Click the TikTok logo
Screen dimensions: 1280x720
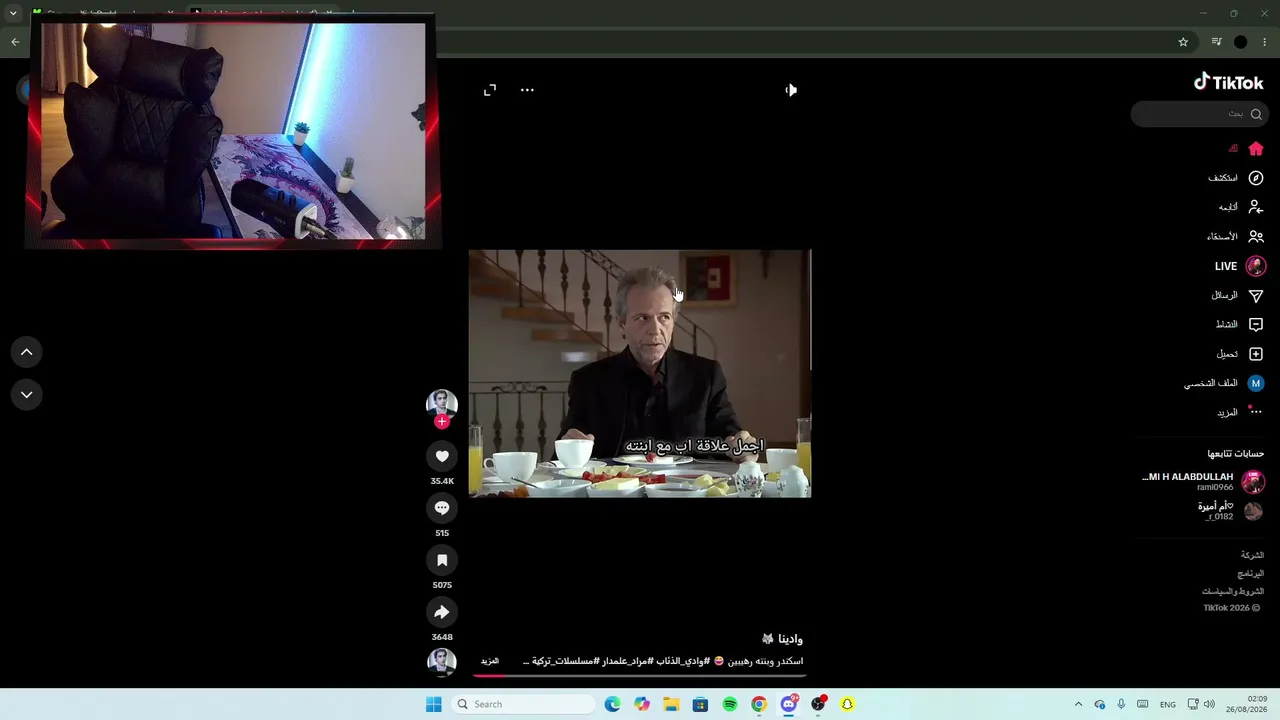click(x=1229, y=83)
